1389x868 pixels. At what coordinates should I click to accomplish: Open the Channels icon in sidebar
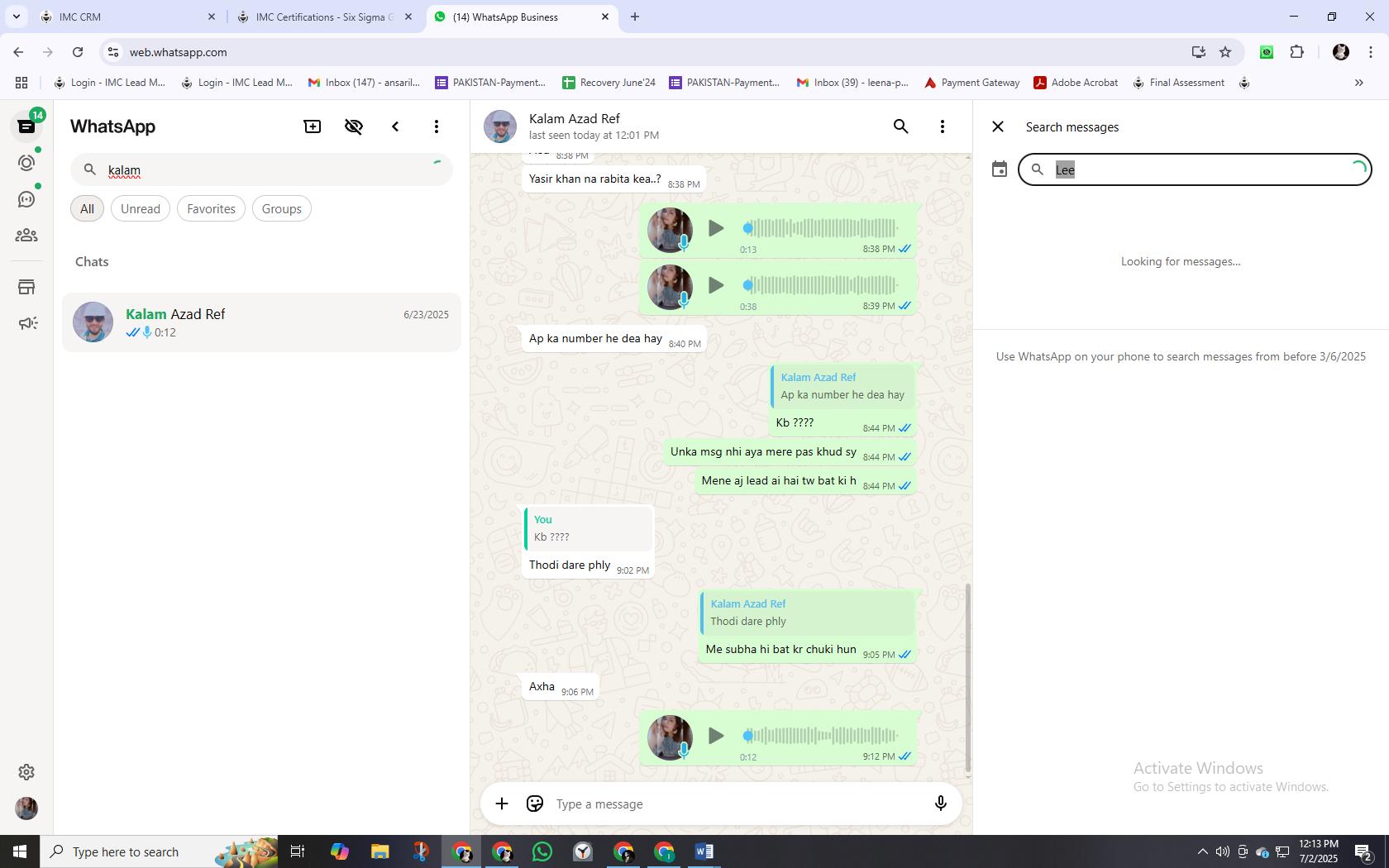[26, 199]
